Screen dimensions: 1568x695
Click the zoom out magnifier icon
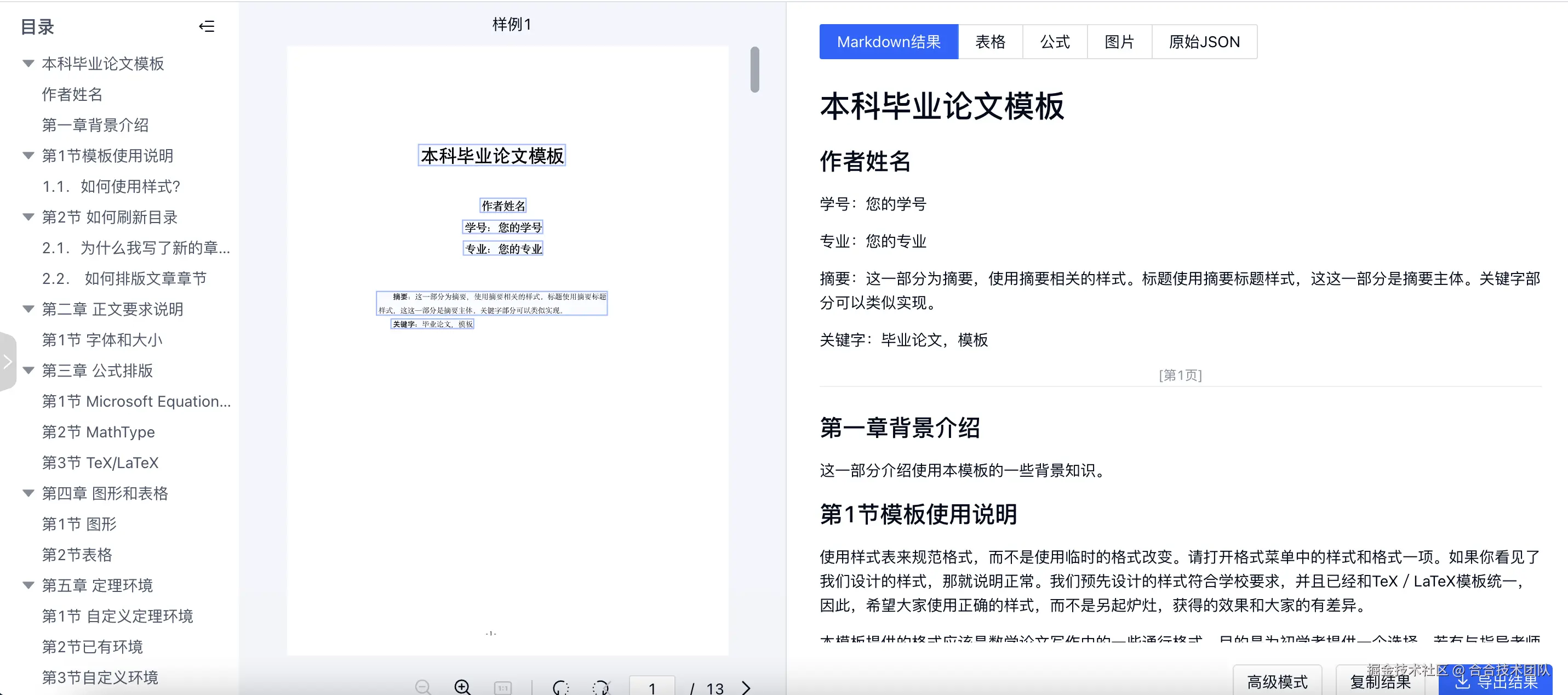423,686
